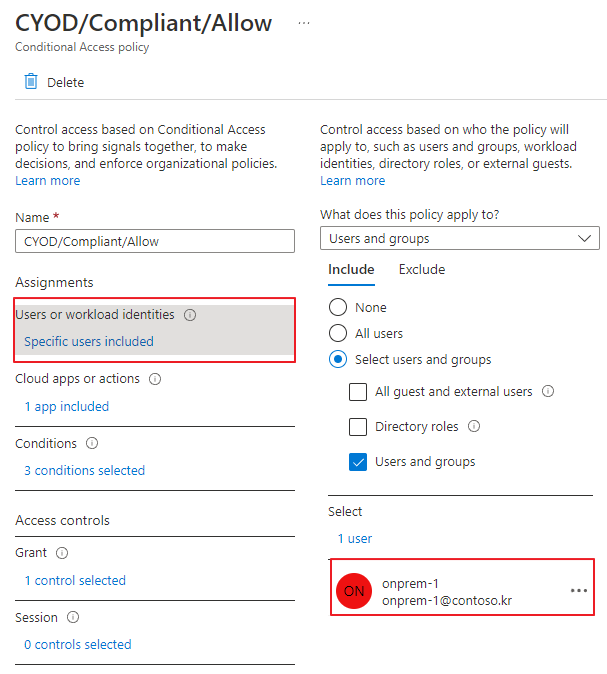Click info icon beside Directory roles

[x=474, y=426]
